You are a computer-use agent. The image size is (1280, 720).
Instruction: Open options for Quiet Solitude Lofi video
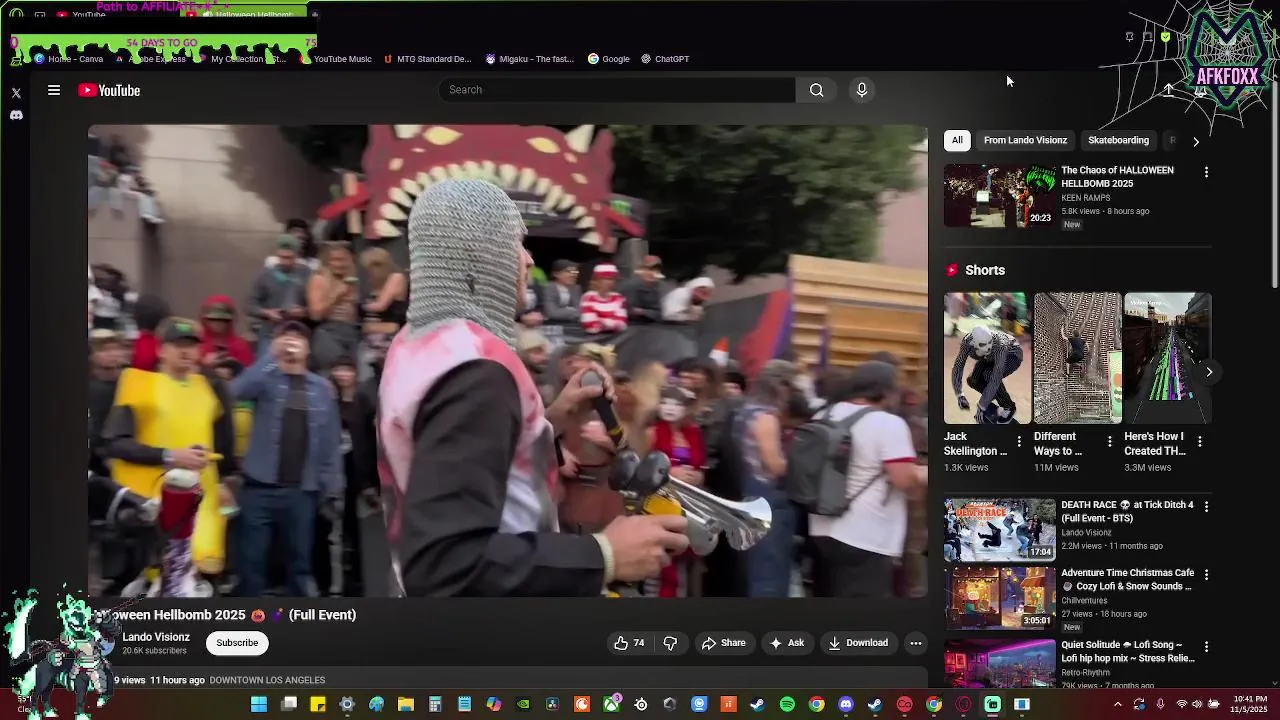click(1206, 647)
